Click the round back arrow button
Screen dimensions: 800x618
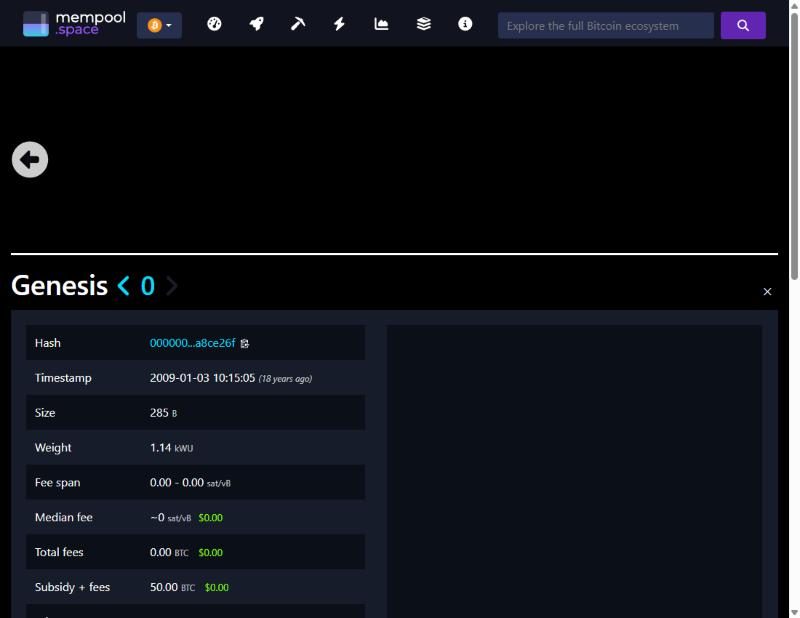pyautogui.click(x=30, y=160)
